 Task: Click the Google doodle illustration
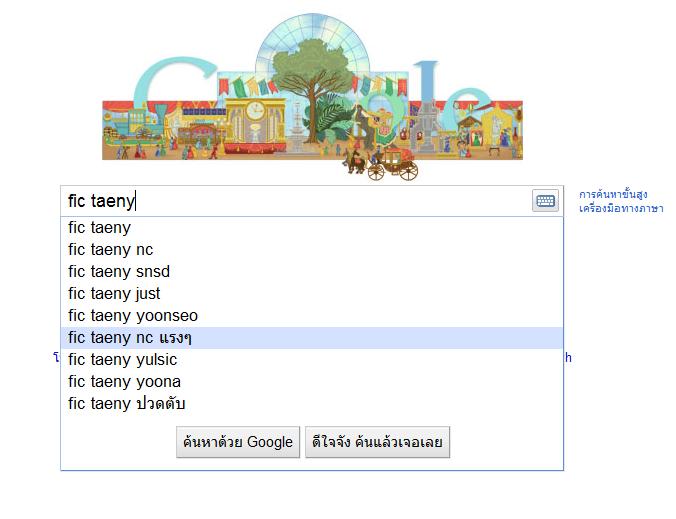313,97
